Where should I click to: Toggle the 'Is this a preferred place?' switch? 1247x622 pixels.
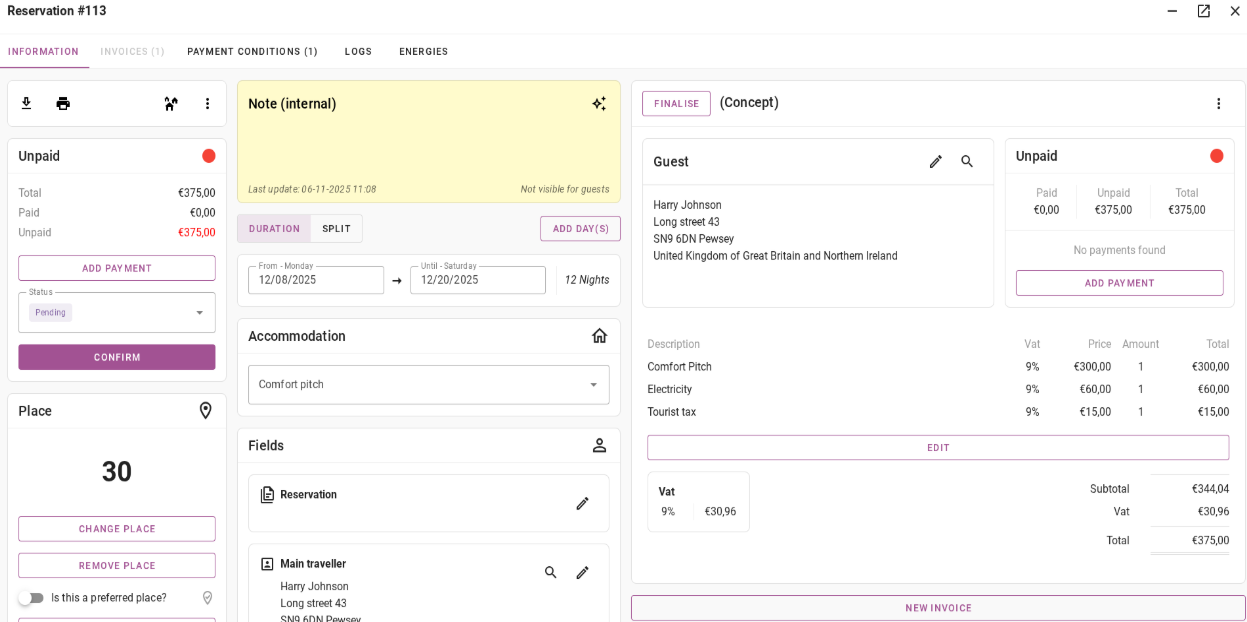(31, 598)
